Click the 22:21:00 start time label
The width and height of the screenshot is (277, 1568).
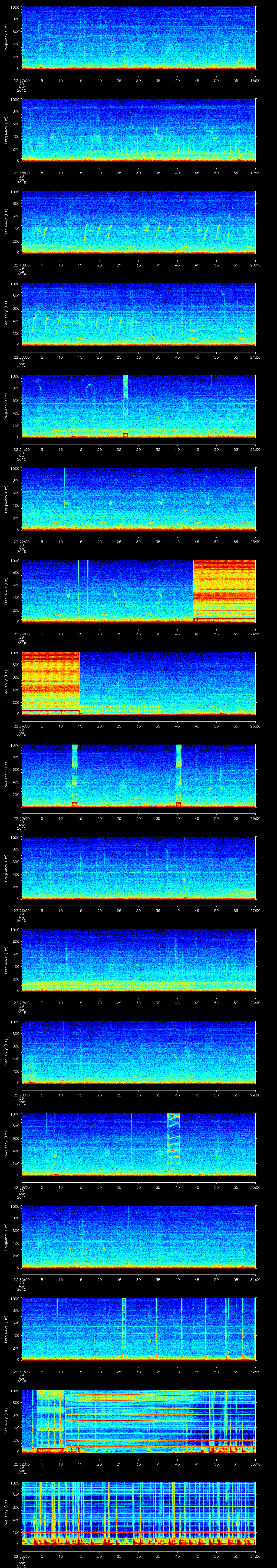tap(21, 449)
